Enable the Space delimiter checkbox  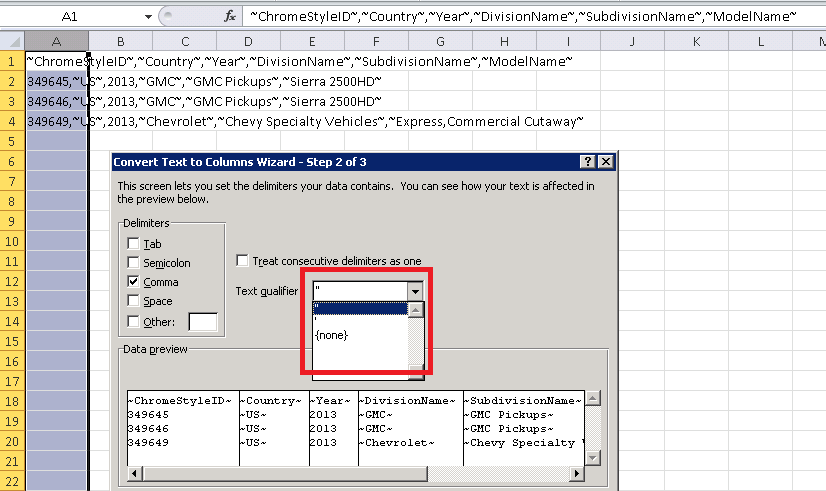tap(133, 300)
